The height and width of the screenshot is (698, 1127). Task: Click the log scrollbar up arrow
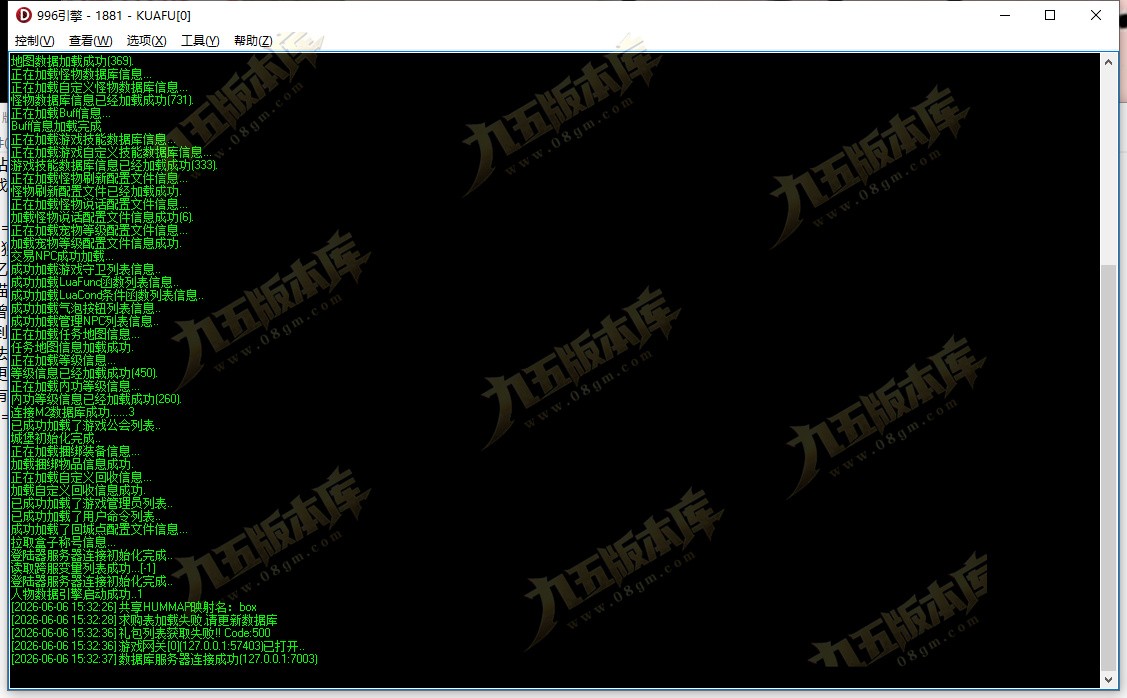point(1109,62)
